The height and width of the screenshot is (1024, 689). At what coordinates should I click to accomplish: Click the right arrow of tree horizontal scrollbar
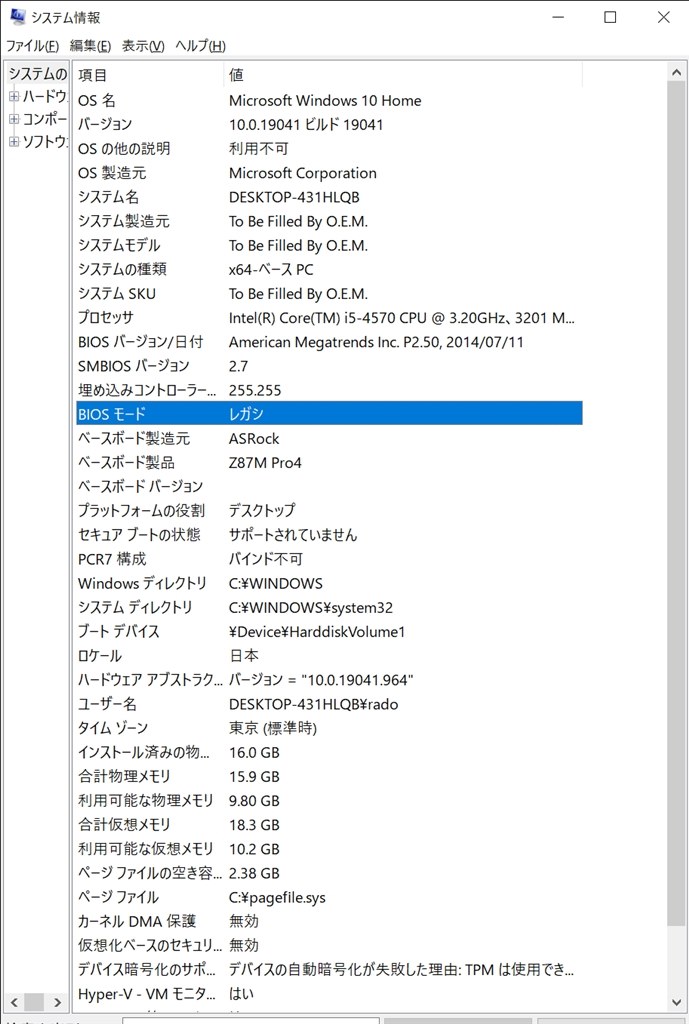click(57, 1002)
